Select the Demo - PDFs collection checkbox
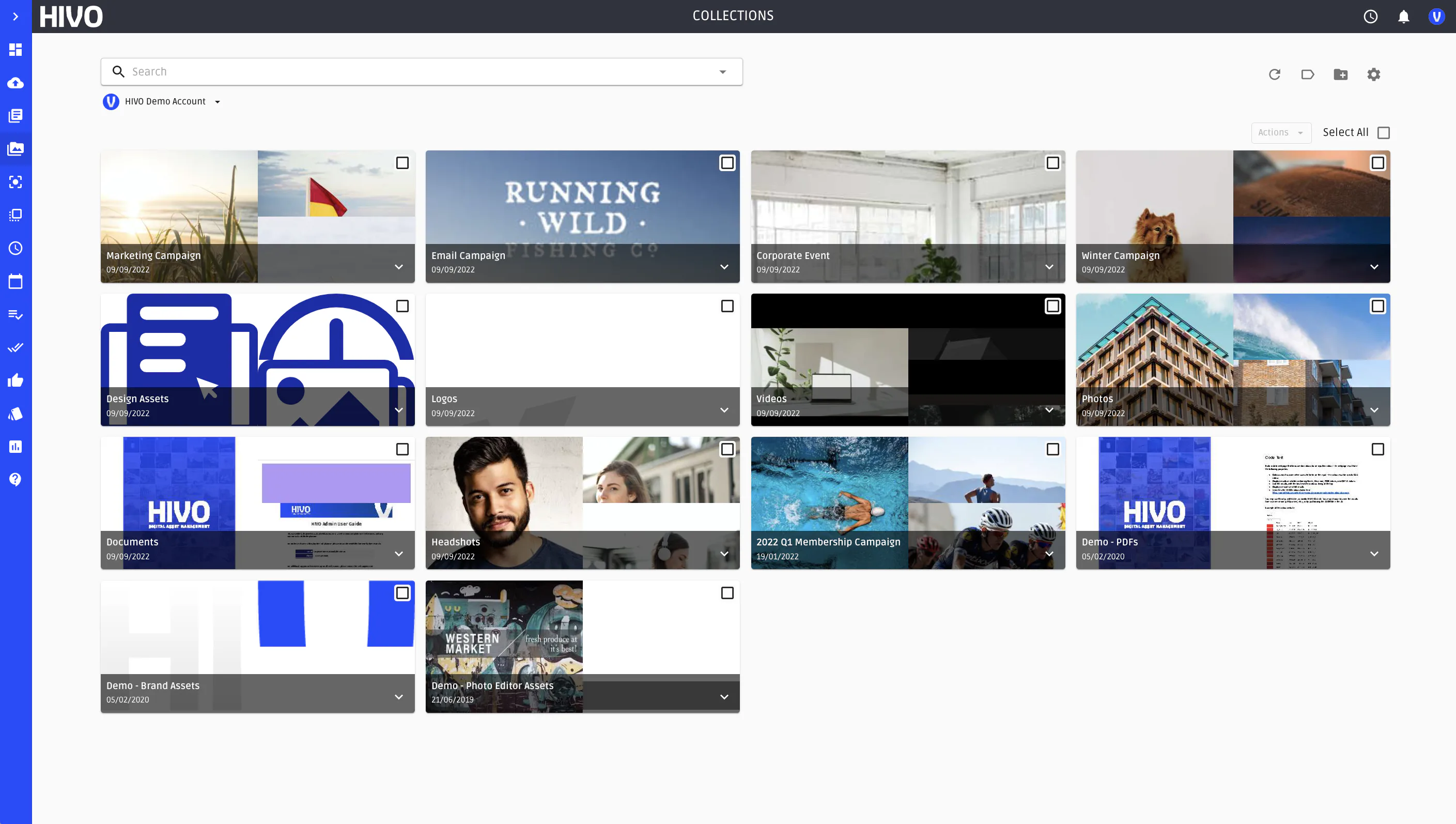This screenshot has height=824, width=1456. [1378, 449]
